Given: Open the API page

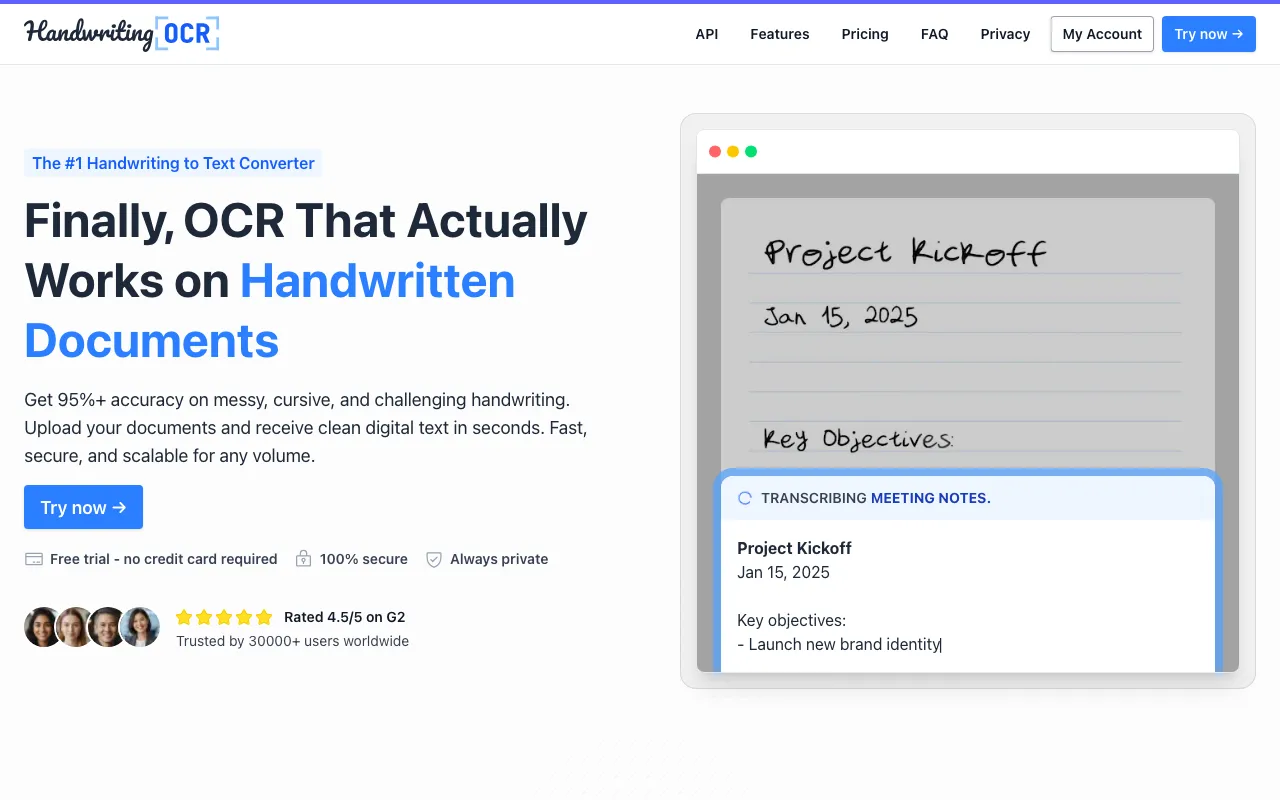Looking at the screenshot, I should [707, 34].
